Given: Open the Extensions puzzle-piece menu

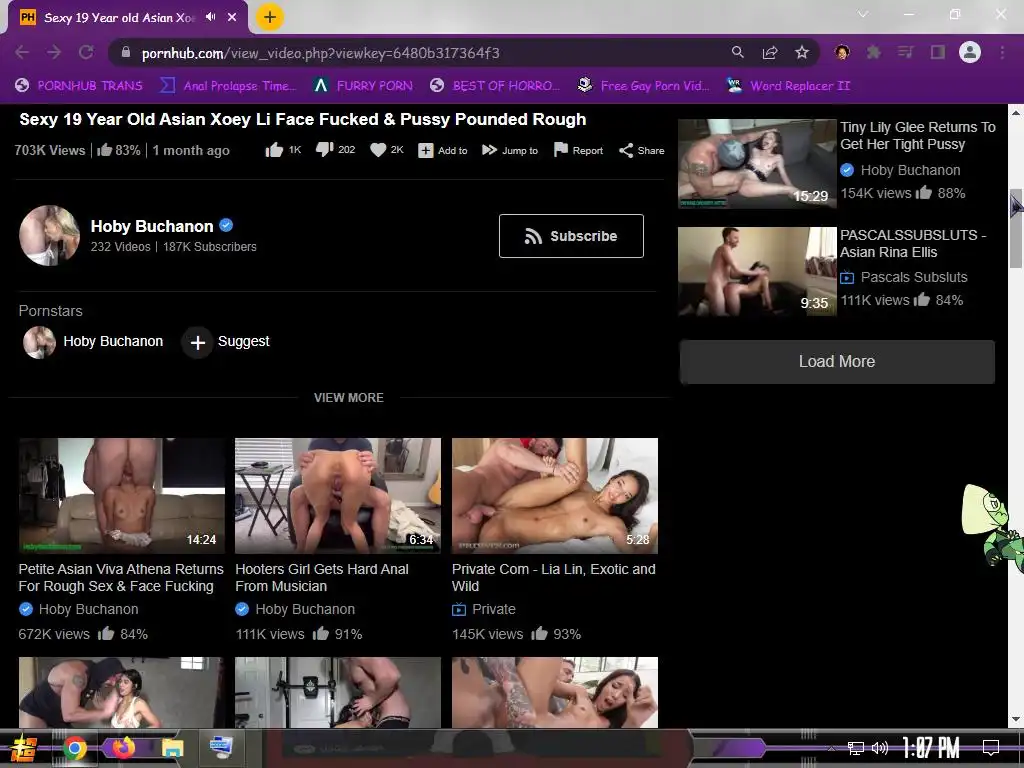Looking at the screenshot, I should point(873,52).
